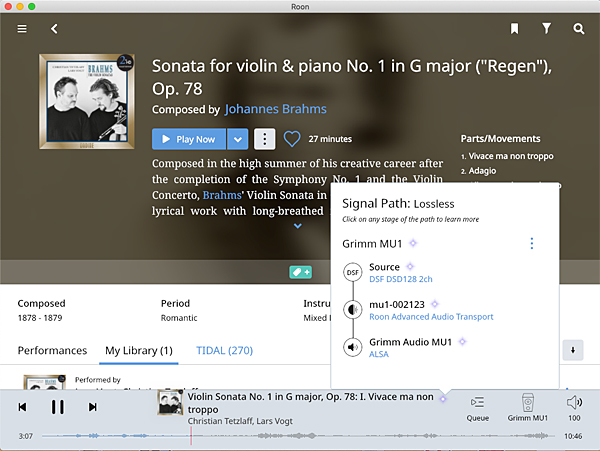Screen dimensions: 600x451
Task: Click artists Christian Tetzlaff, Lars Vogt
Action: coord(240,421)
